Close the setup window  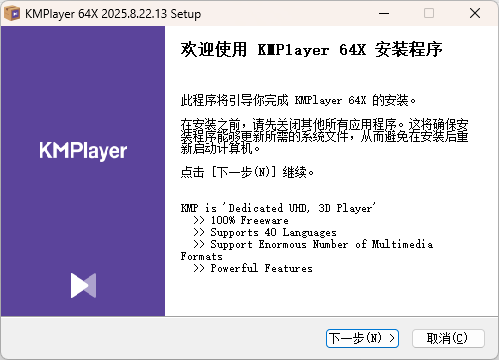pos(475,13)
